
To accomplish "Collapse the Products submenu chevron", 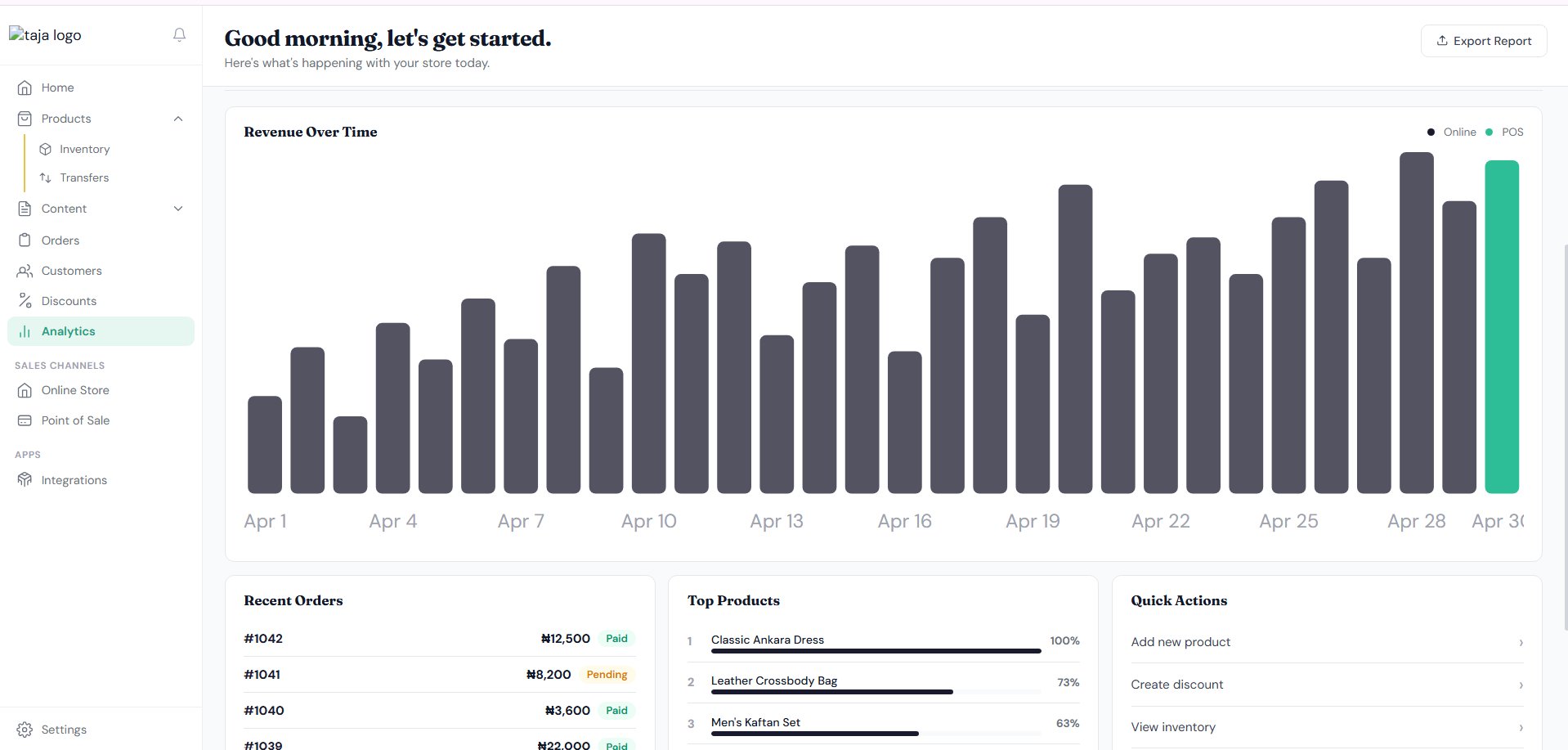I will point(178,119).
